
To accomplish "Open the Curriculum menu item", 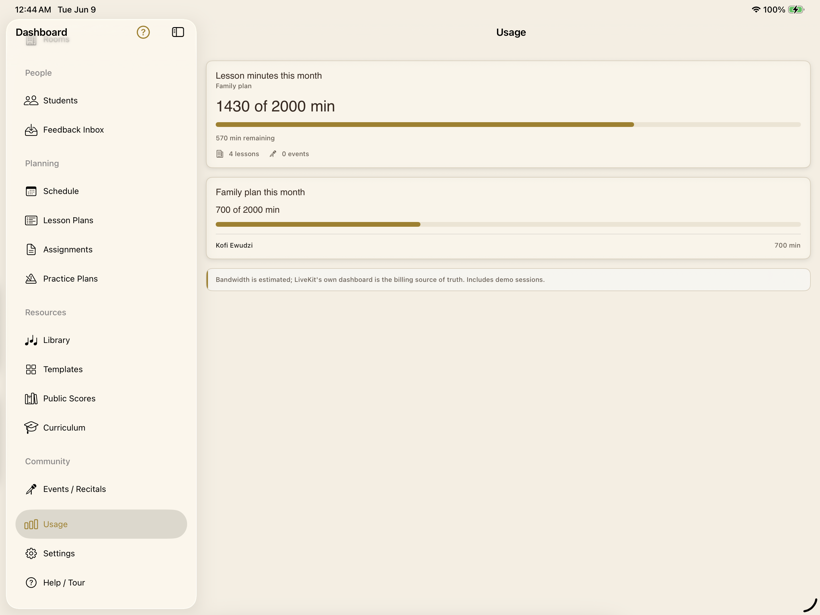I will pyautogui.click(x=101, y=427).
